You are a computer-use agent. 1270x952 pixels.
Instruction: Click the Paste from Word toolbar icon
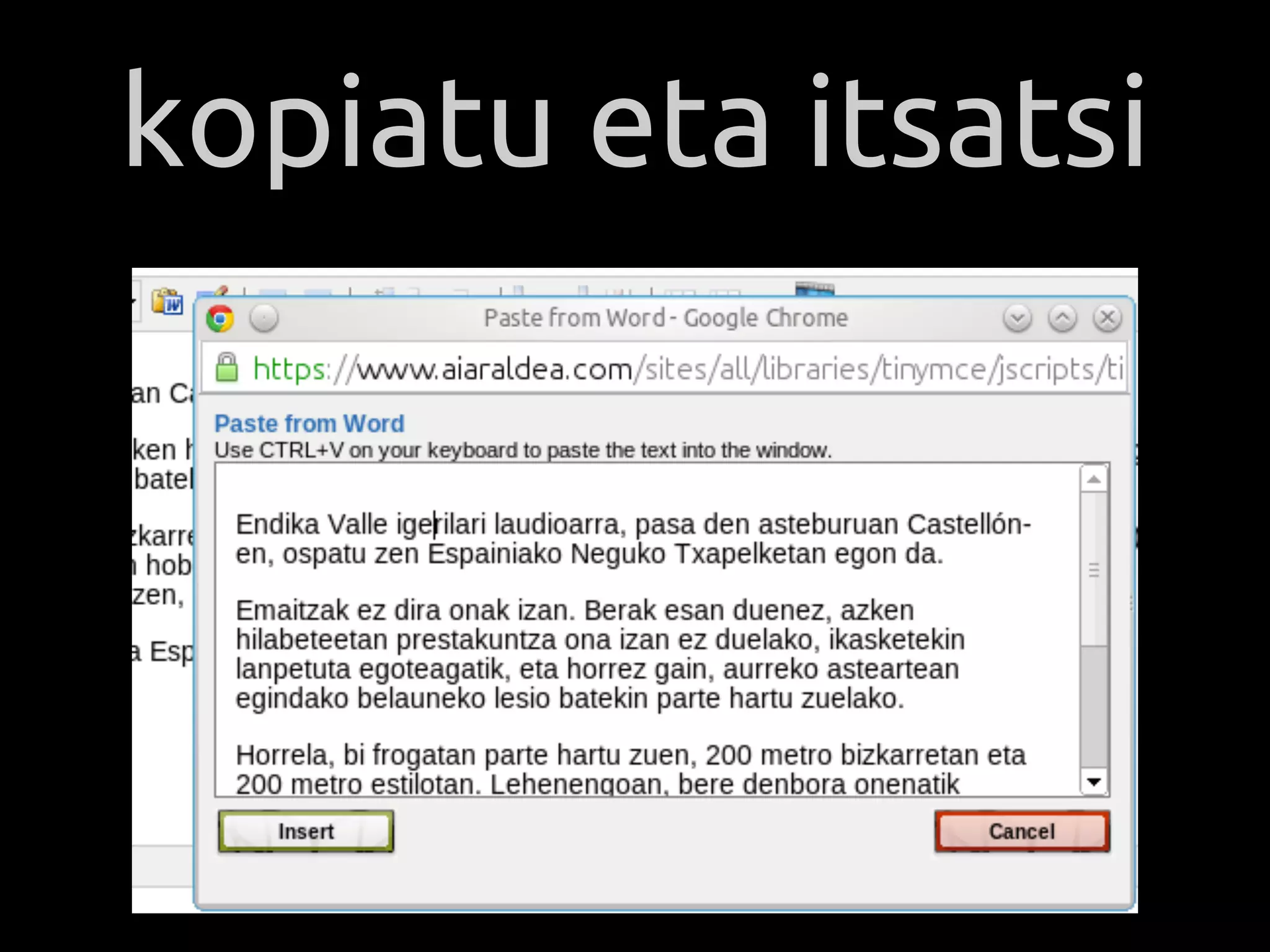click(x=168, y=302)
